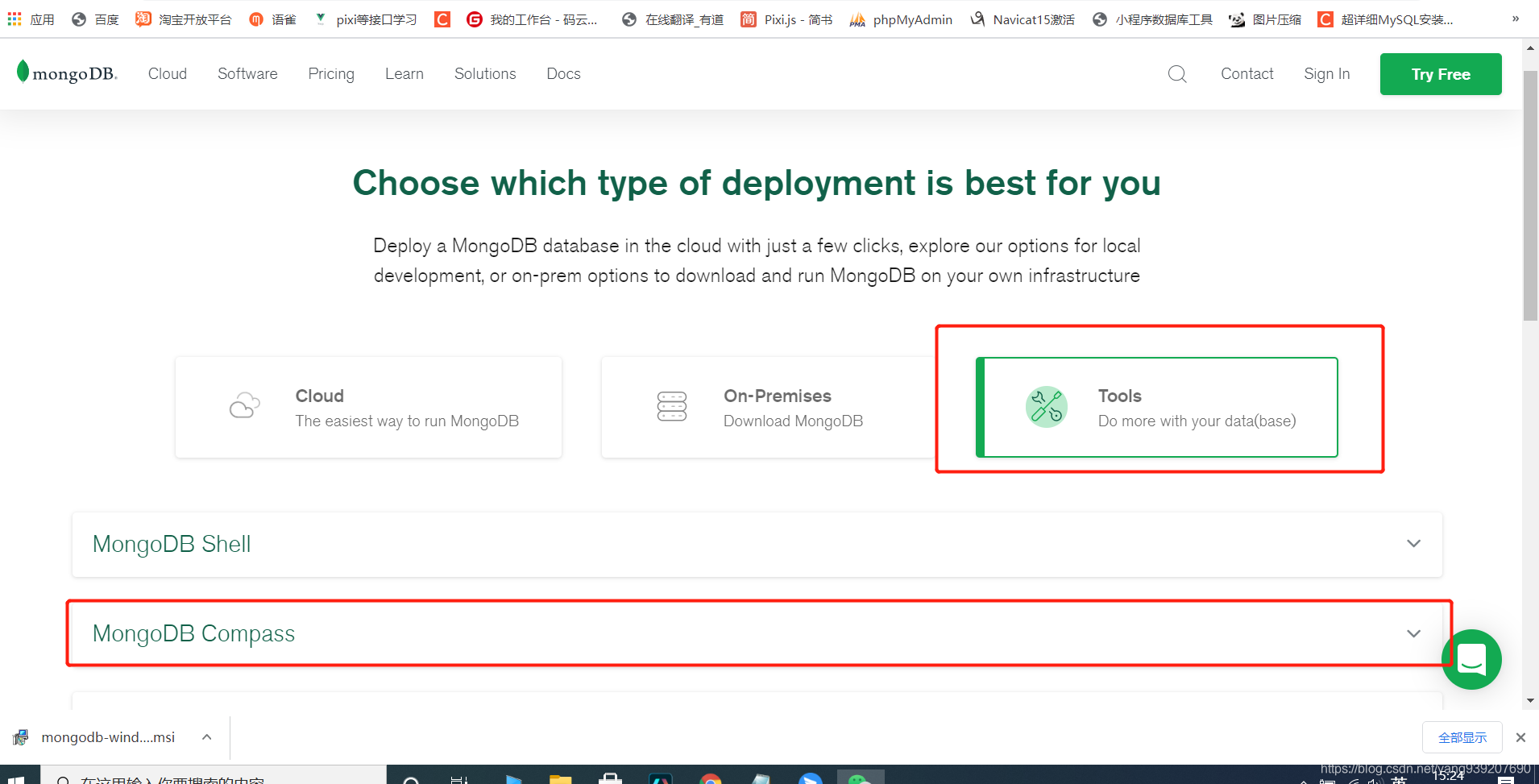Expand the MongoDB Compass section chevron
The image size is (1539, 784).
pyautogui.click(x=1413, y=633)
